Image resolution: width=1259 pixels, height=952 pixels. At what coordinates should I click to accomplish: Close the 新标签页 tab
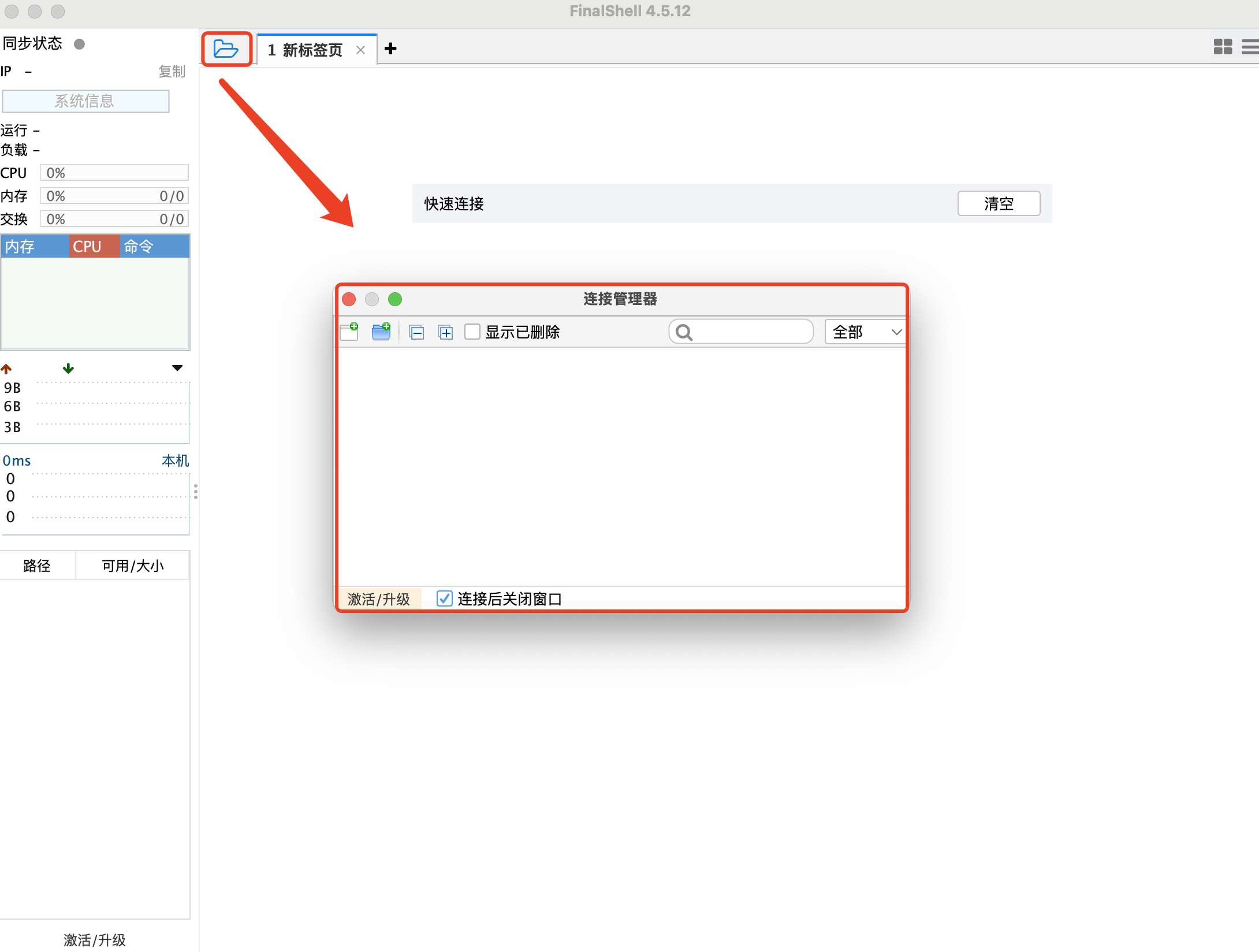tap(360, 50)
